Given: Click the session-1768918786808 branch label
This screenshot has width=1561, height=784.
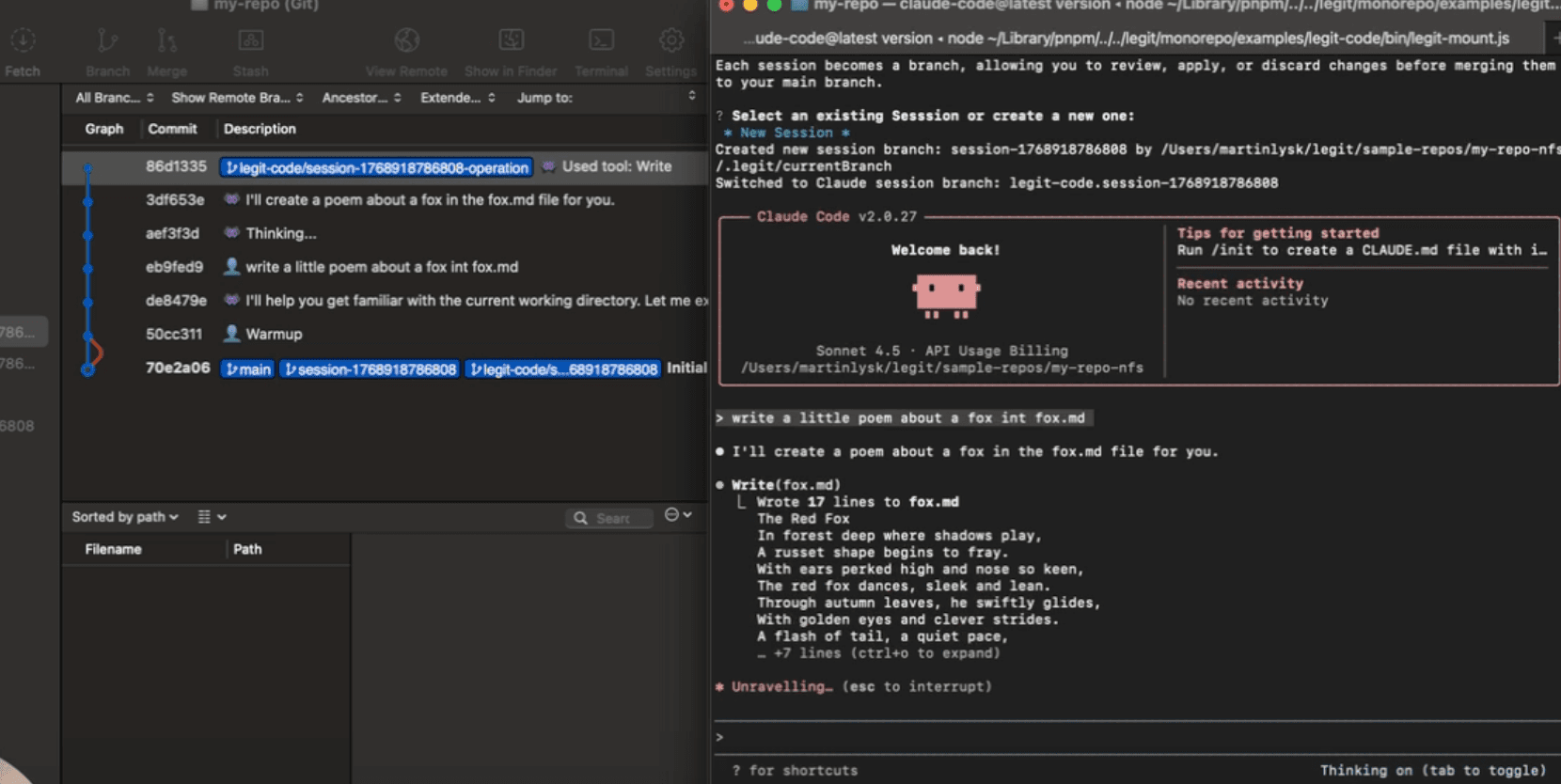Looking at the screenshot, I should pyautogui.click(x=370, y=369).
